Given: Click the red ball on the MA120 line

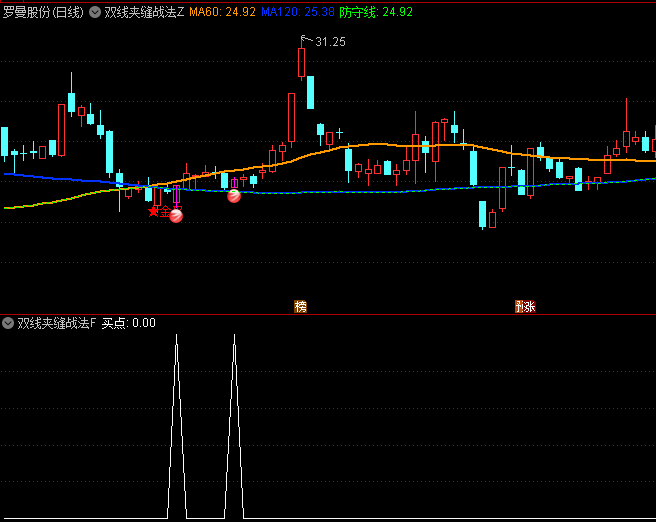Looking at the screenshot, I should pyautogui.click(x=234, y=196).
